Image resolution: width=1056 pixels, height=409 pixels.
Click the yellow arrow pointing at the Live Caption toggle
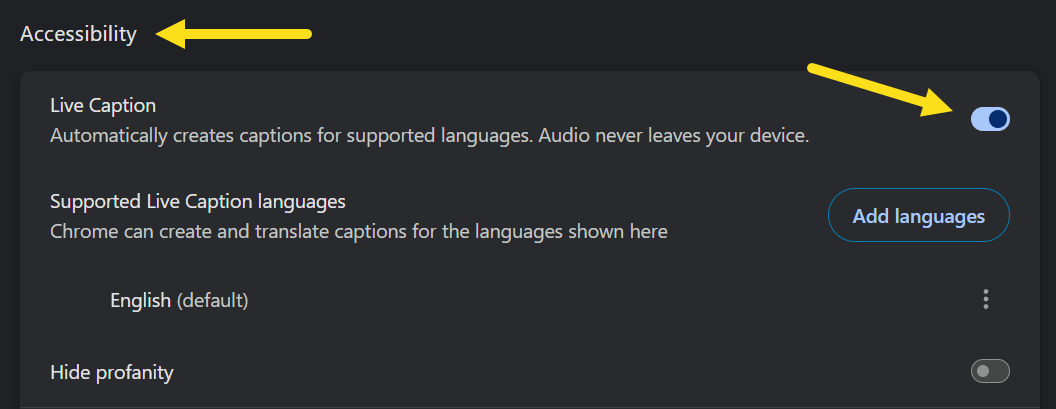point(886,90)
